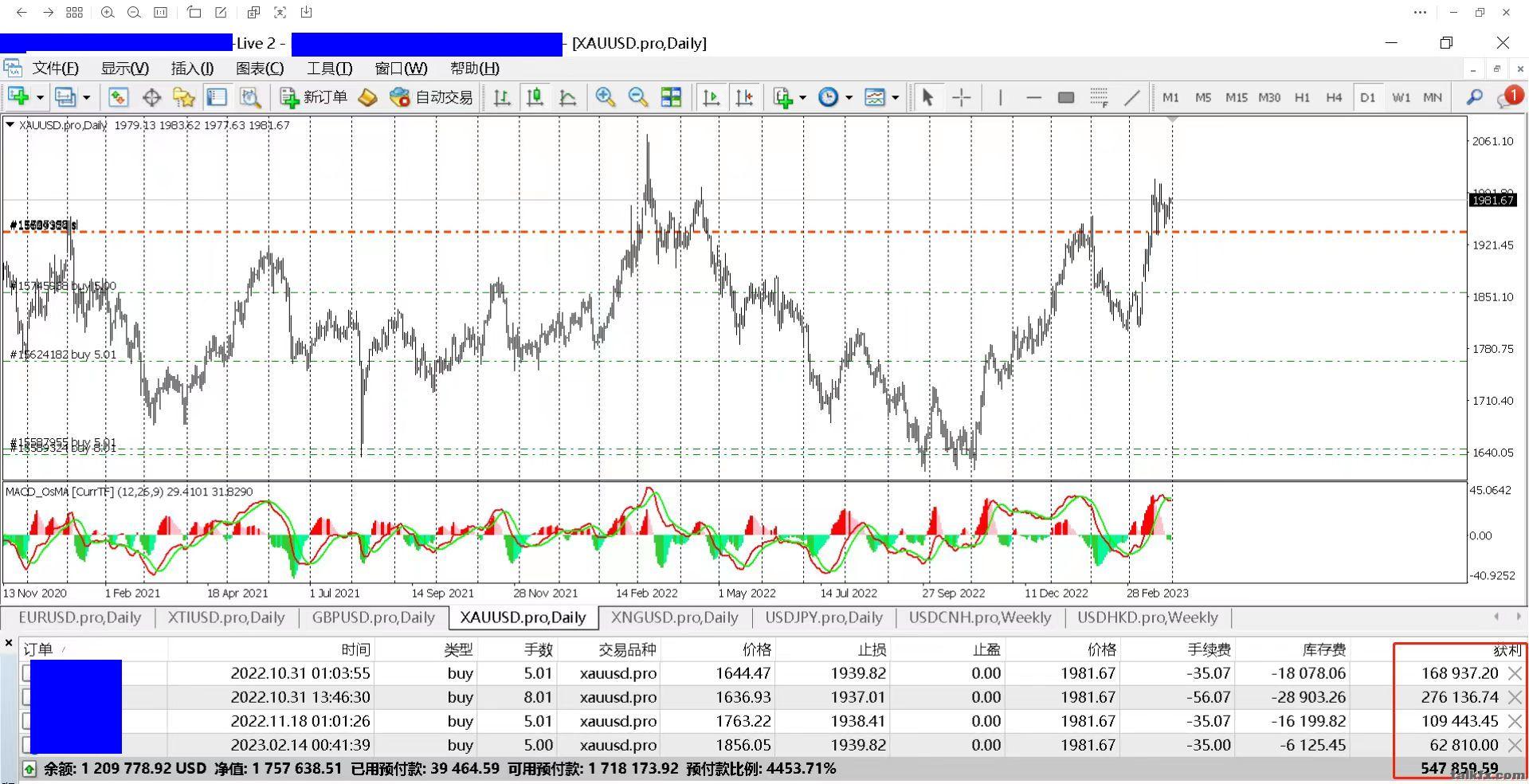1529x784 pixels.
Task: Switch timeframe to W1
Action: click(1401, 97)
